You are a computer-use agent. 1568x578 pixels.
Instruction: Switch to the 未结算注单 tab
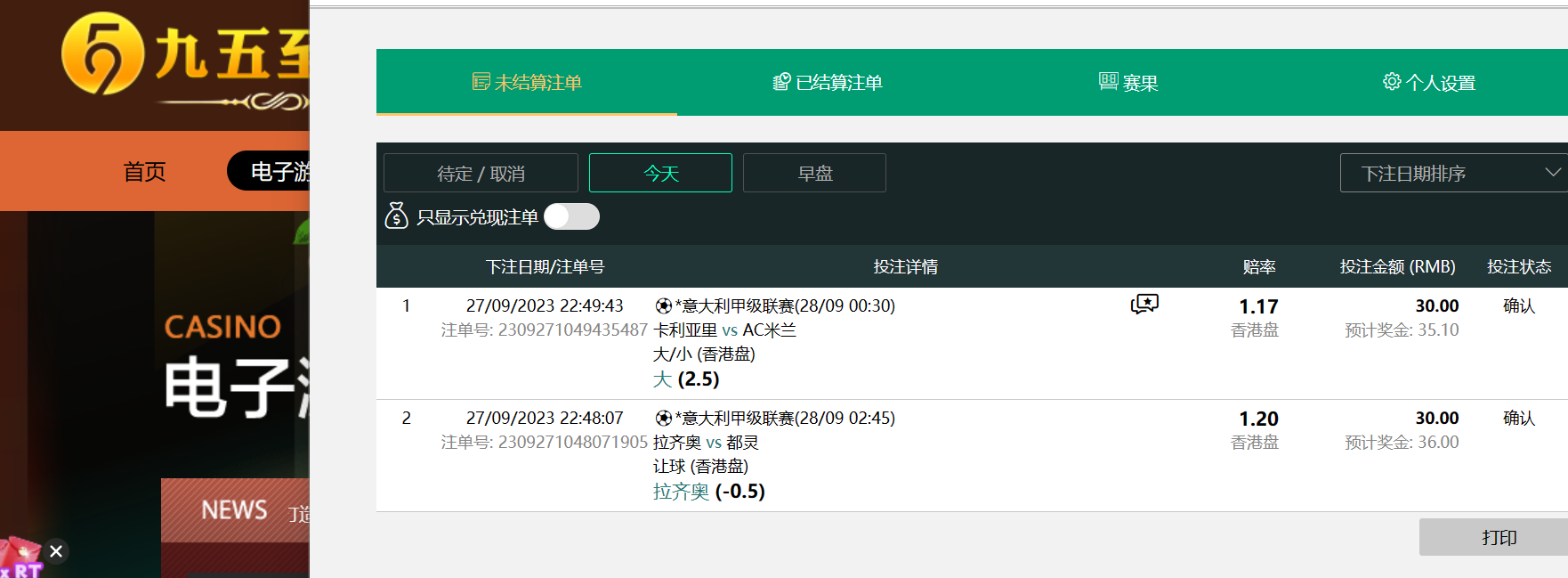tap(527, 82)
